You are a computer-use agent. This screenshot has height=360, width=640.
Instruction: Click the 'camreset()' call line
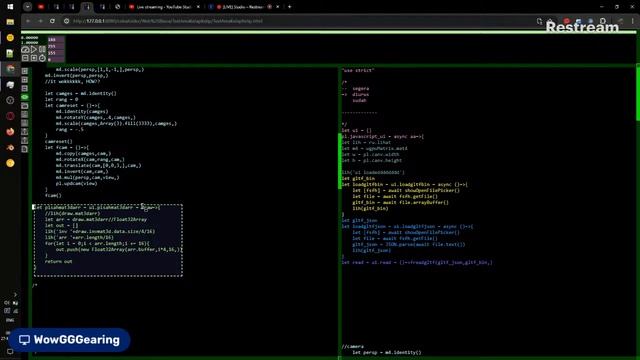pos(59,141)
